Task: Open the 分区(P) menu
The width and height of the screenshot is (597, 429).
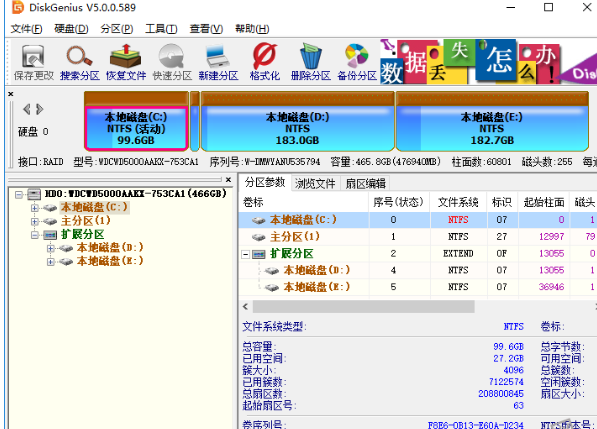Action: (x=117, y=29)
